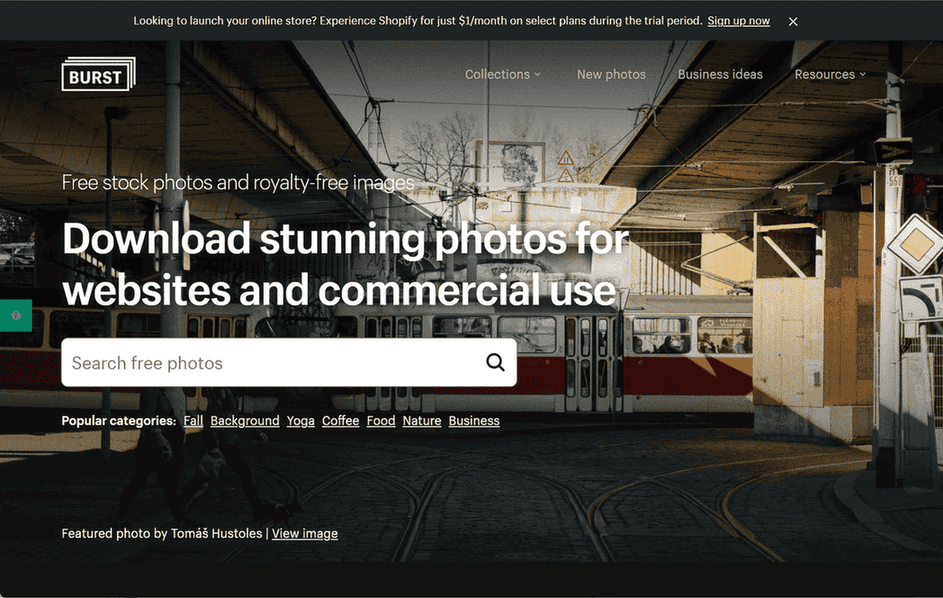This screenshot has height=598, width=943.
Task: Select the Business popular category
Action: click(474, 421)
